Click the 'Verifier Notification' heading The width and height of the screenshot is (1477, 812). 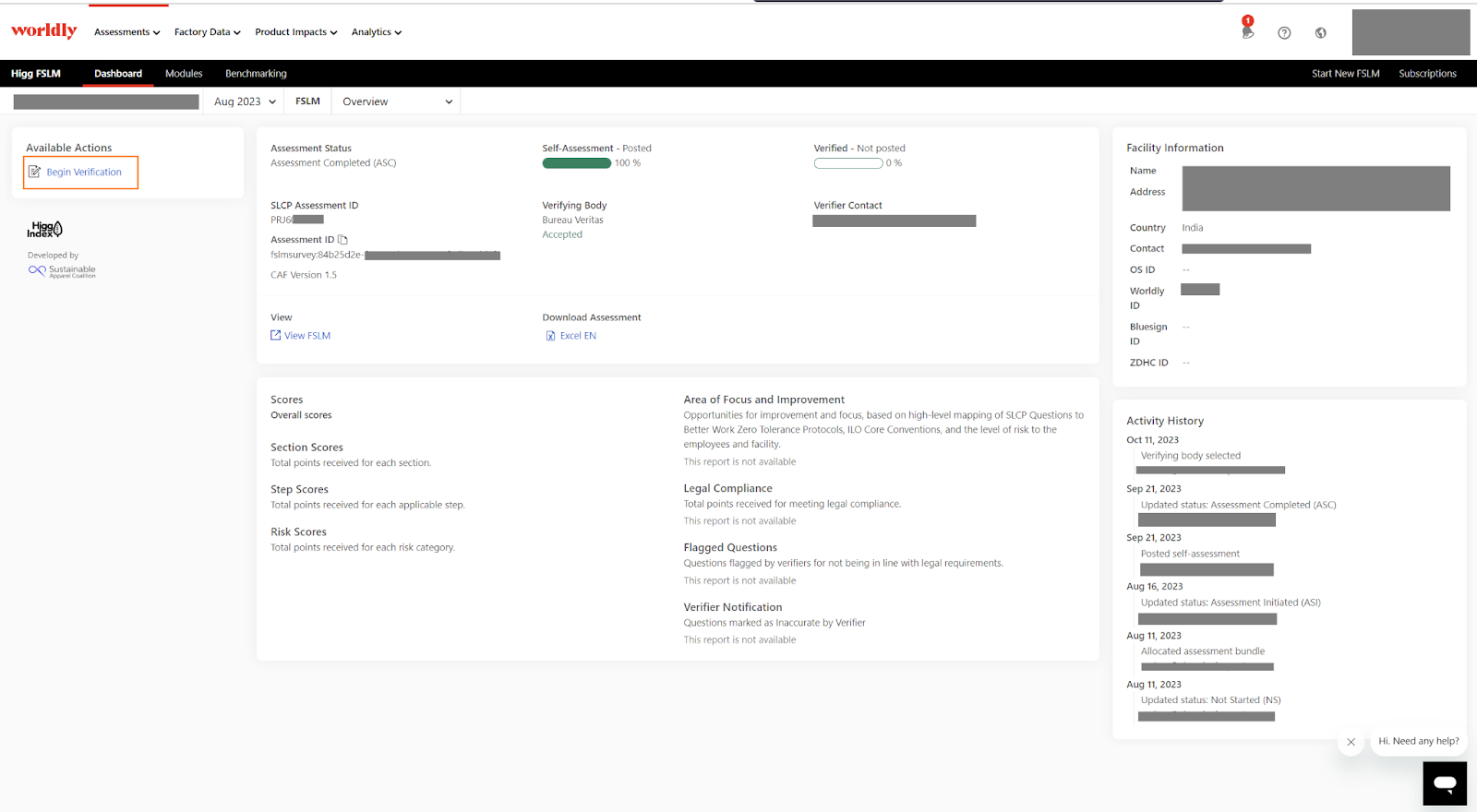[x=733, y=607]
